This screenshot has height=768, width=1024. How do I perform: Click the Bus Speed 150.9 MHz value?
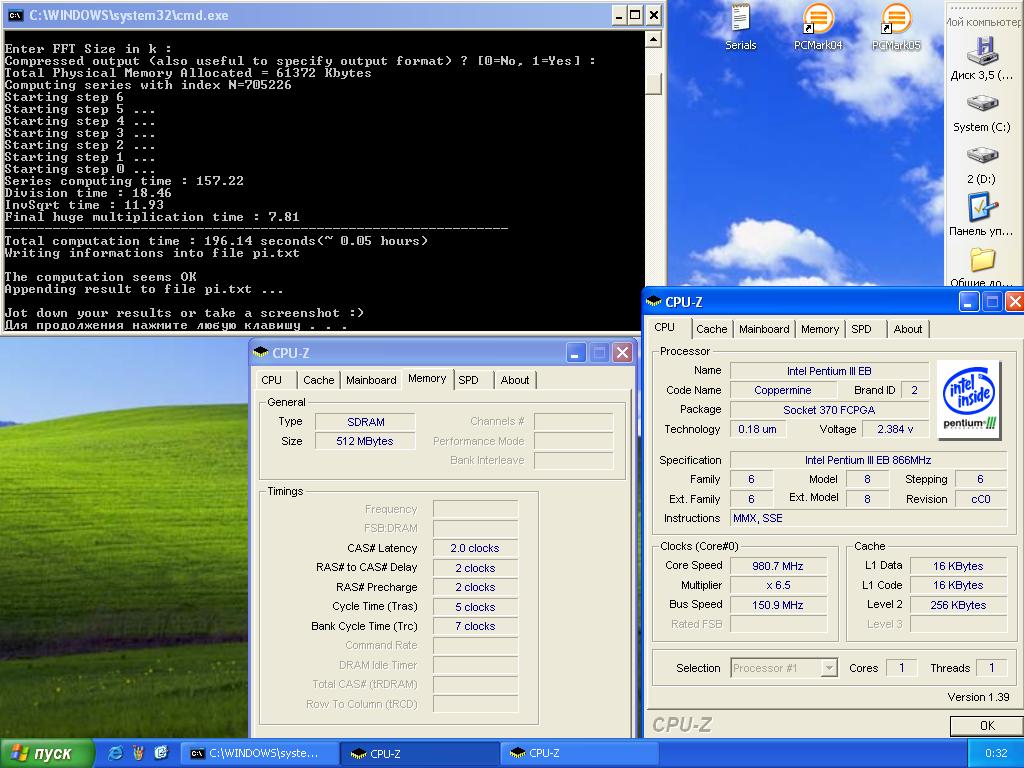[778, 605]
